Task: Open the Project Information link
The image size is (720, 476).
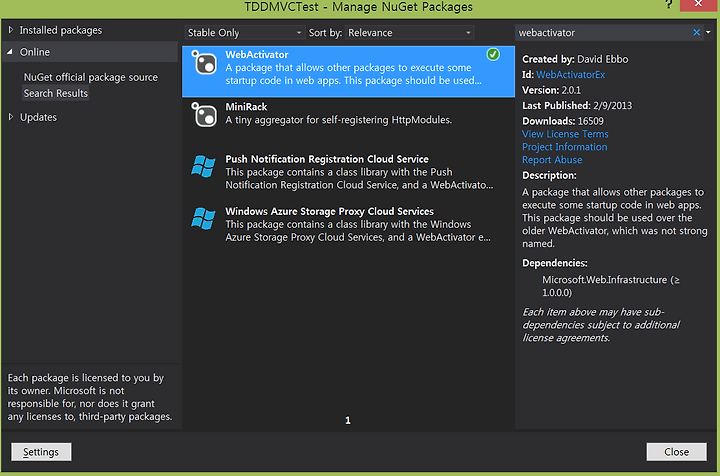Action: click(564, 147)
